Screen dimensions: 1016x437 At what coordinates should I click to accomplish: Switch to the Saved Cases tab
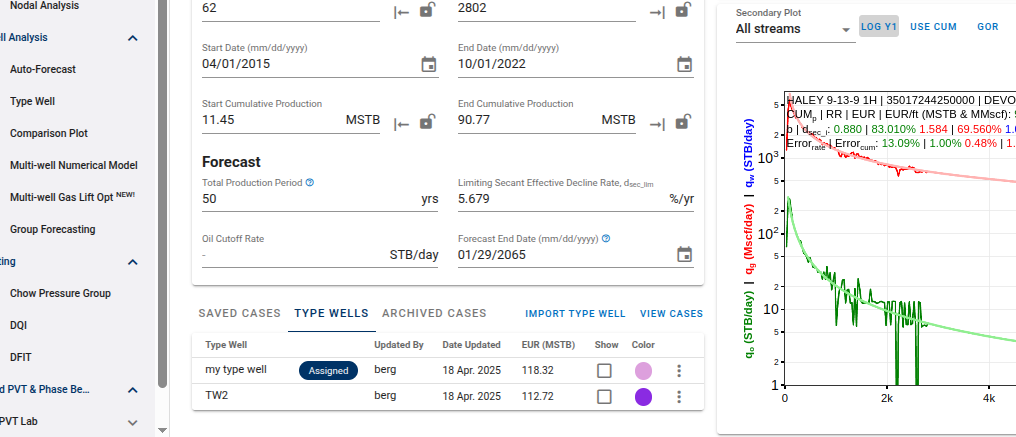coord(240,314)
